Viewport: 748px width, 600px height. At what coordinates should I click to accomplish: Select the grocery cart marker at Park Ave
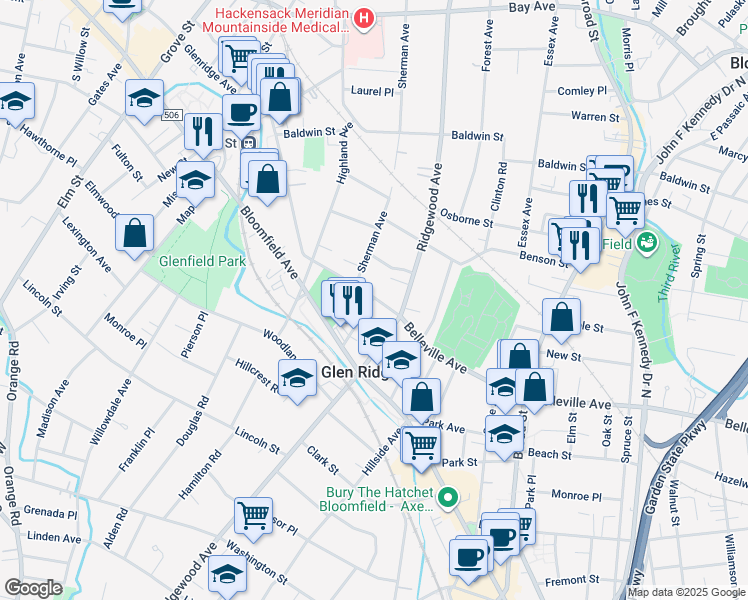(422, 444)
